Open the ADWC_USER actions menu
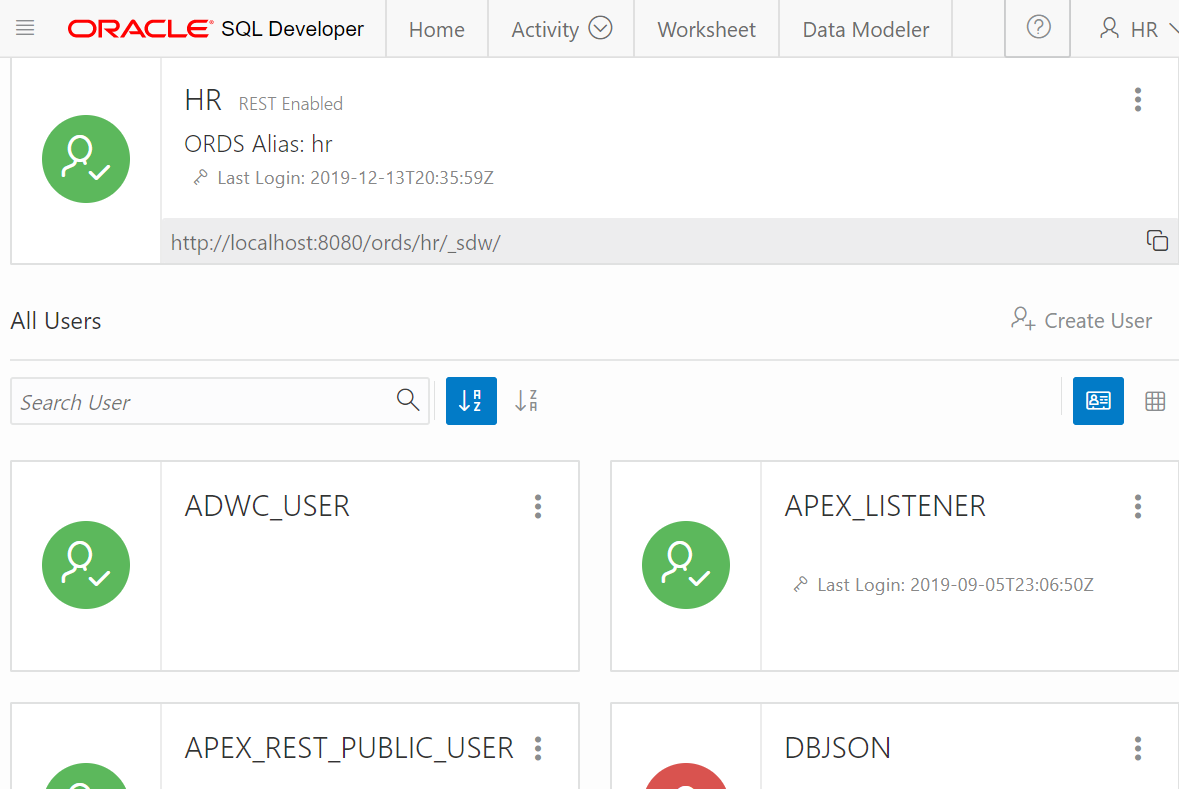This screenshot has height=789, width=1179. click(x=538, y=506)
